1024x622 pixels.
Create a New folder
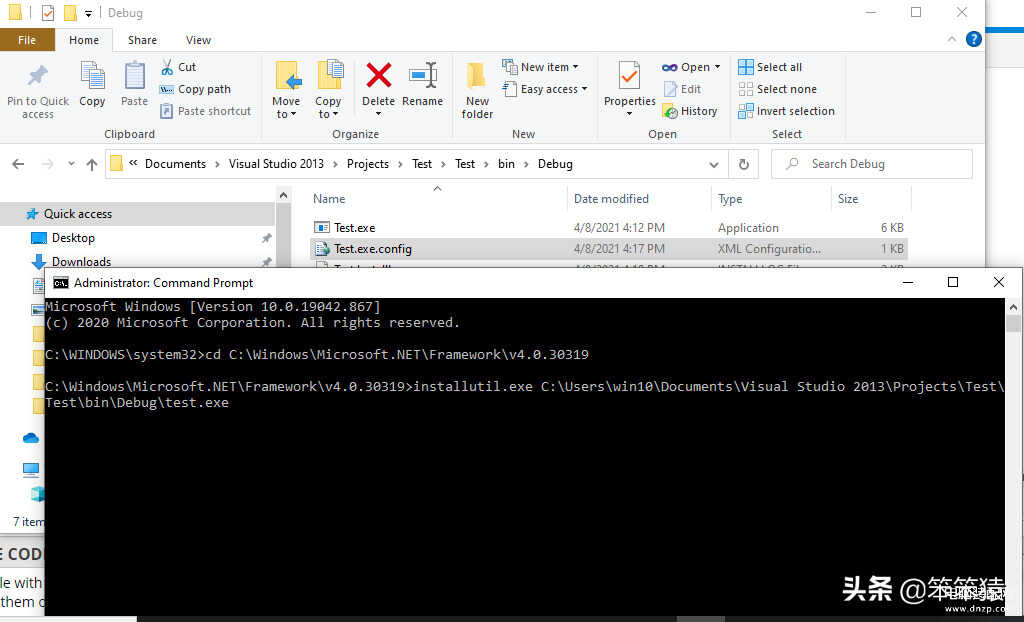tap(477, 90)
